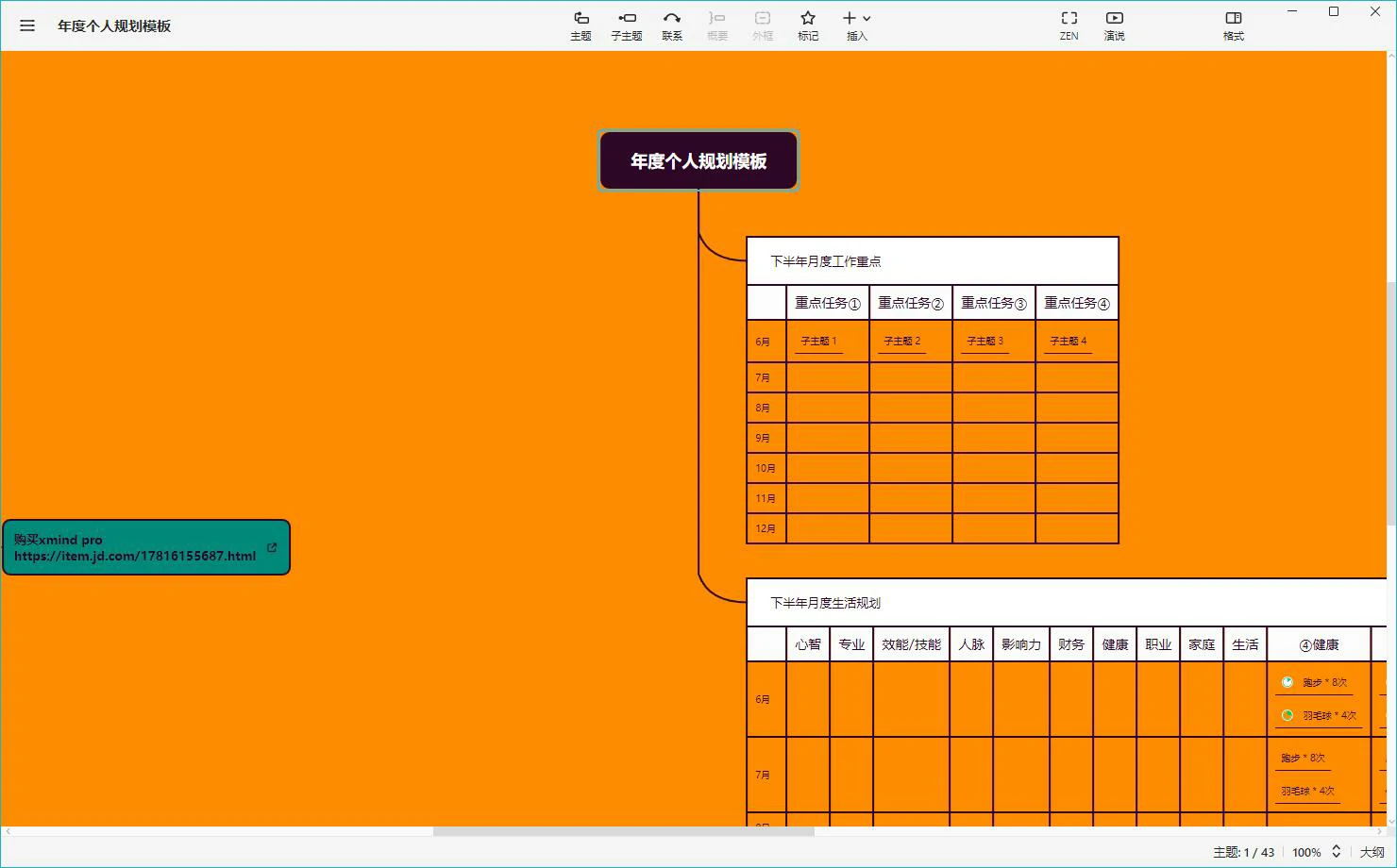
Task: Select the 联系 relationship tool
Action: pos(672,25)
